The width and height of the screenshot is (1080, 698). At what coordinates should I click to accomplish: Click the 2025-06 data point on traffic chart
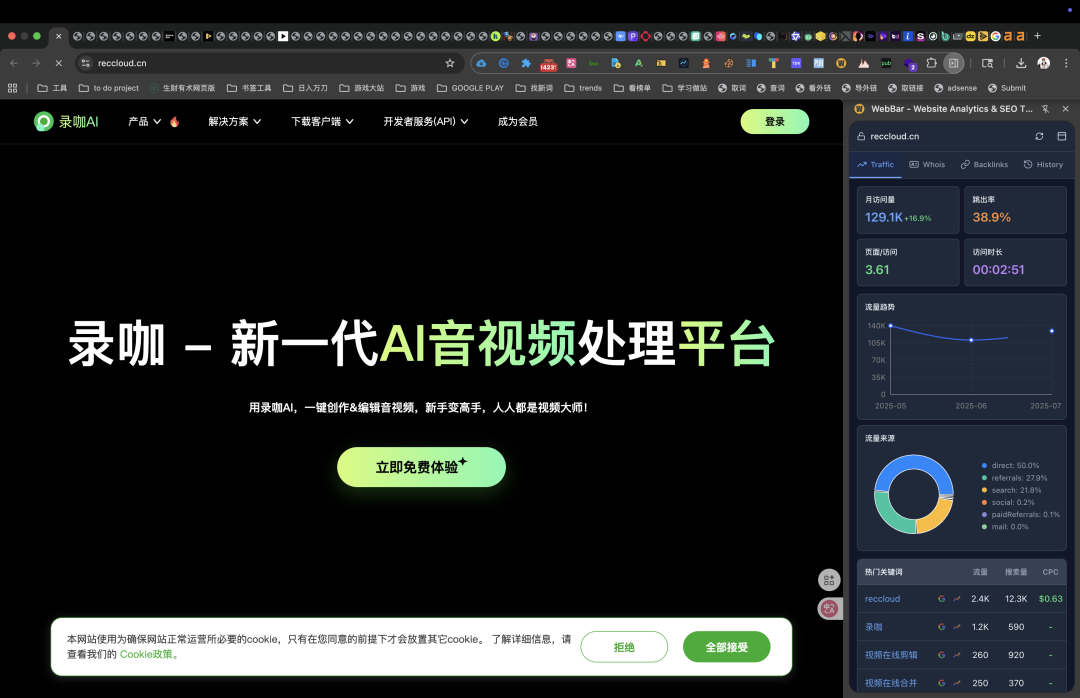tap(971, 340)
